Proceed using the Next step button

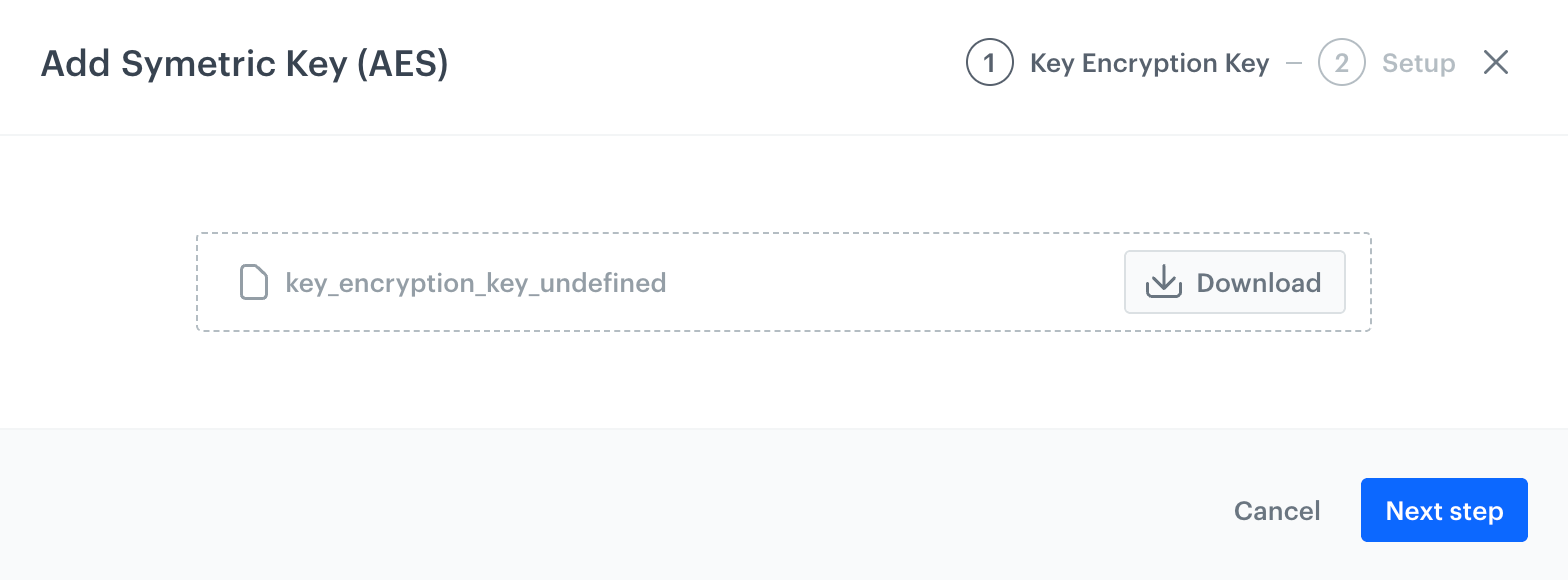click(x=1444, y=510)
